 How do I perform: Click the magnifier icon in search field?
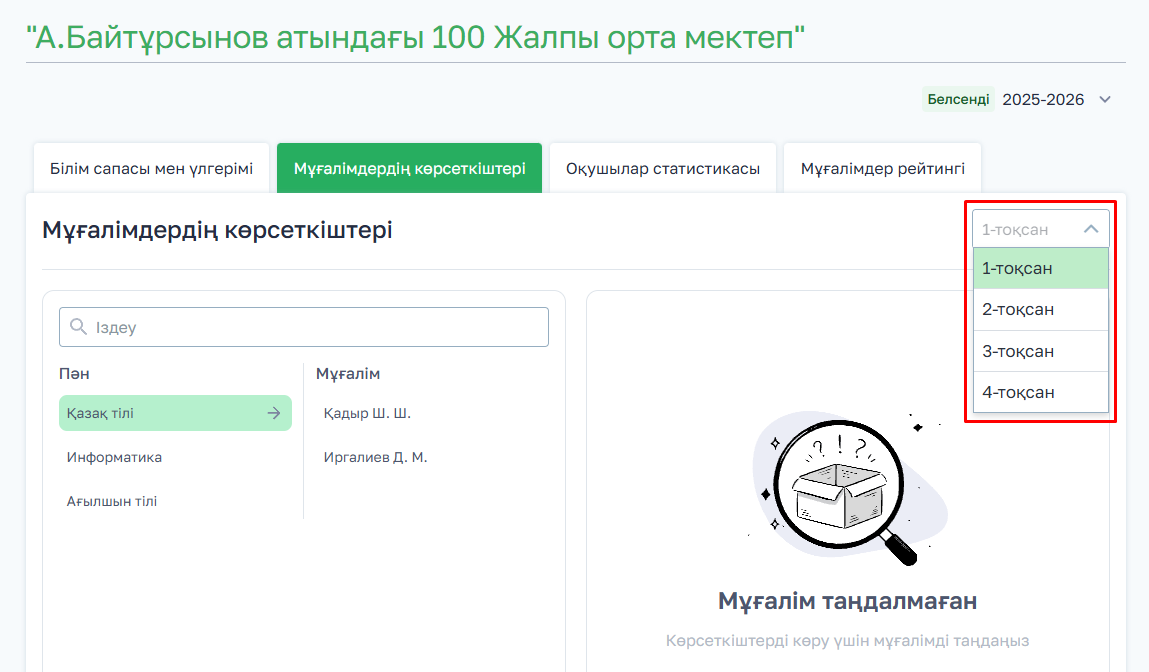[x=78, y=327]
